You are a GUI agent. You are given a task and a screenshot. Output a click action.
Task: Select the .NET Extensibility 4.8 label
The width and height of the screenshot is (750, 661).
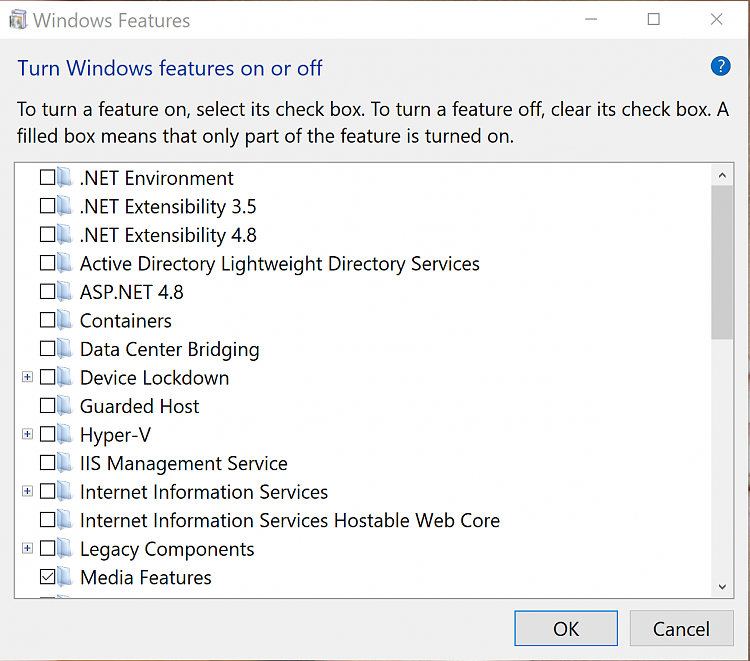168,235
